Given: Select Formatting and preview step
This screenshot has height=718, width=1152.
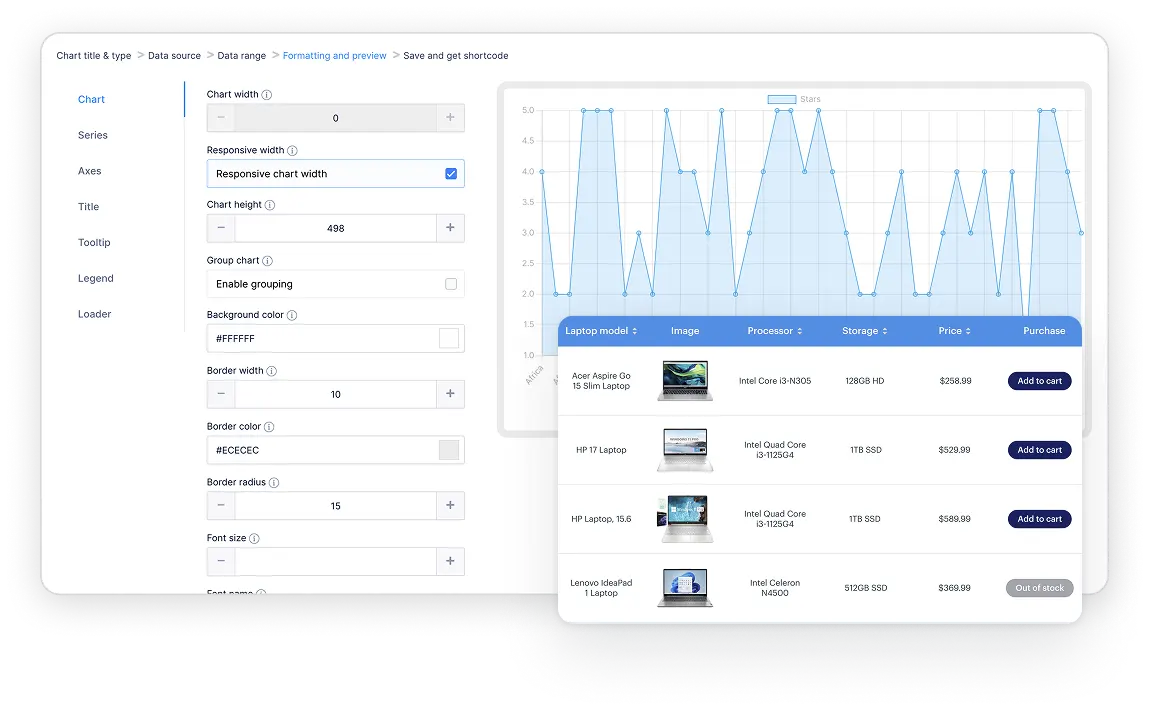Looking at the screenshot, I should pos(334,56).
